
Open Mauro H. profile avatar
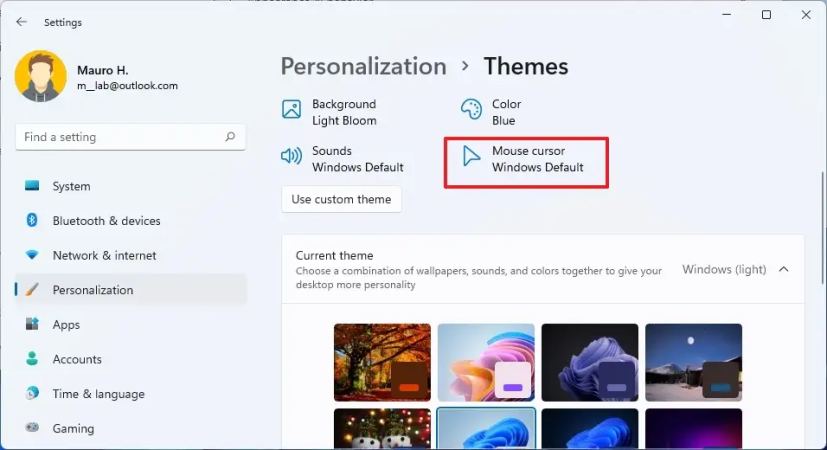[x=41, y=76]
